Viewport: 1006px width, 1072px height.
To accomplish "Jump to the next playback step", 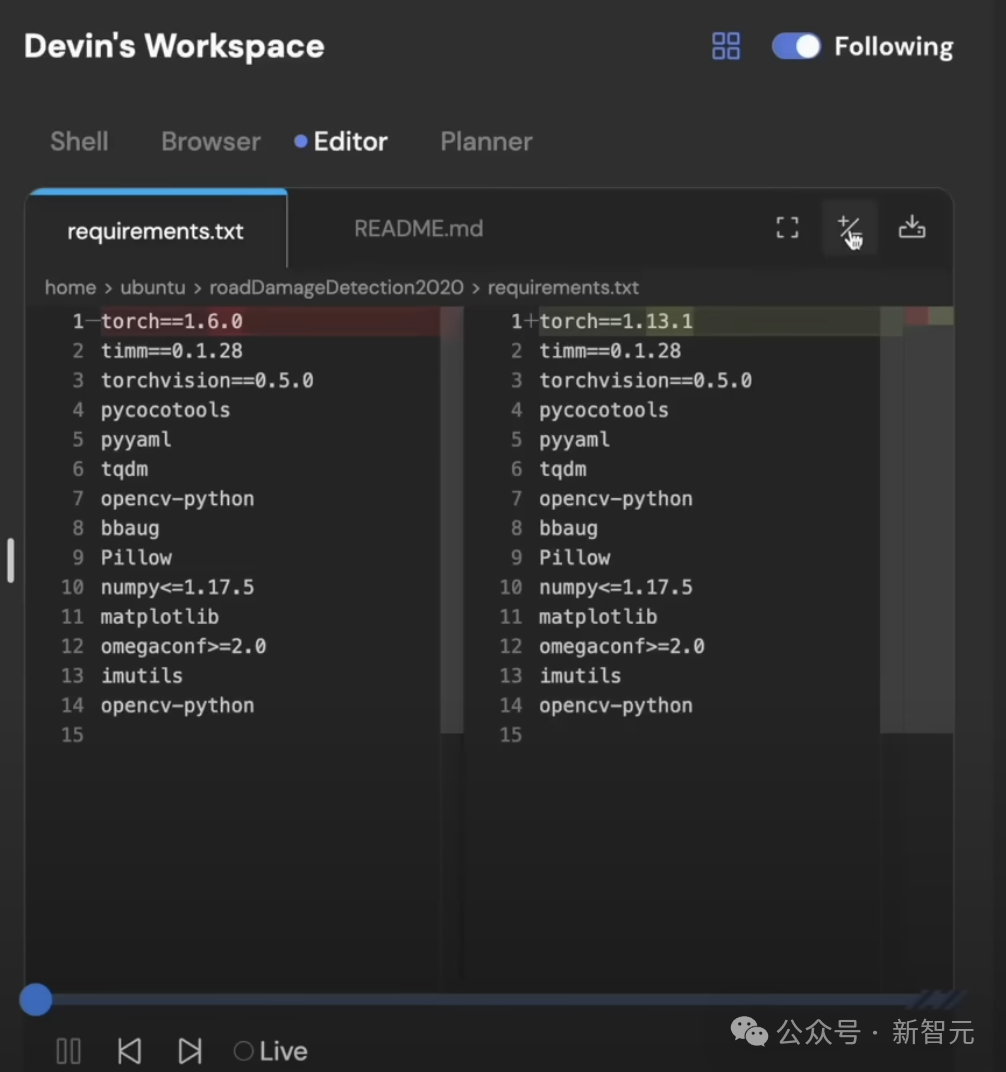I will [190, 1050].
